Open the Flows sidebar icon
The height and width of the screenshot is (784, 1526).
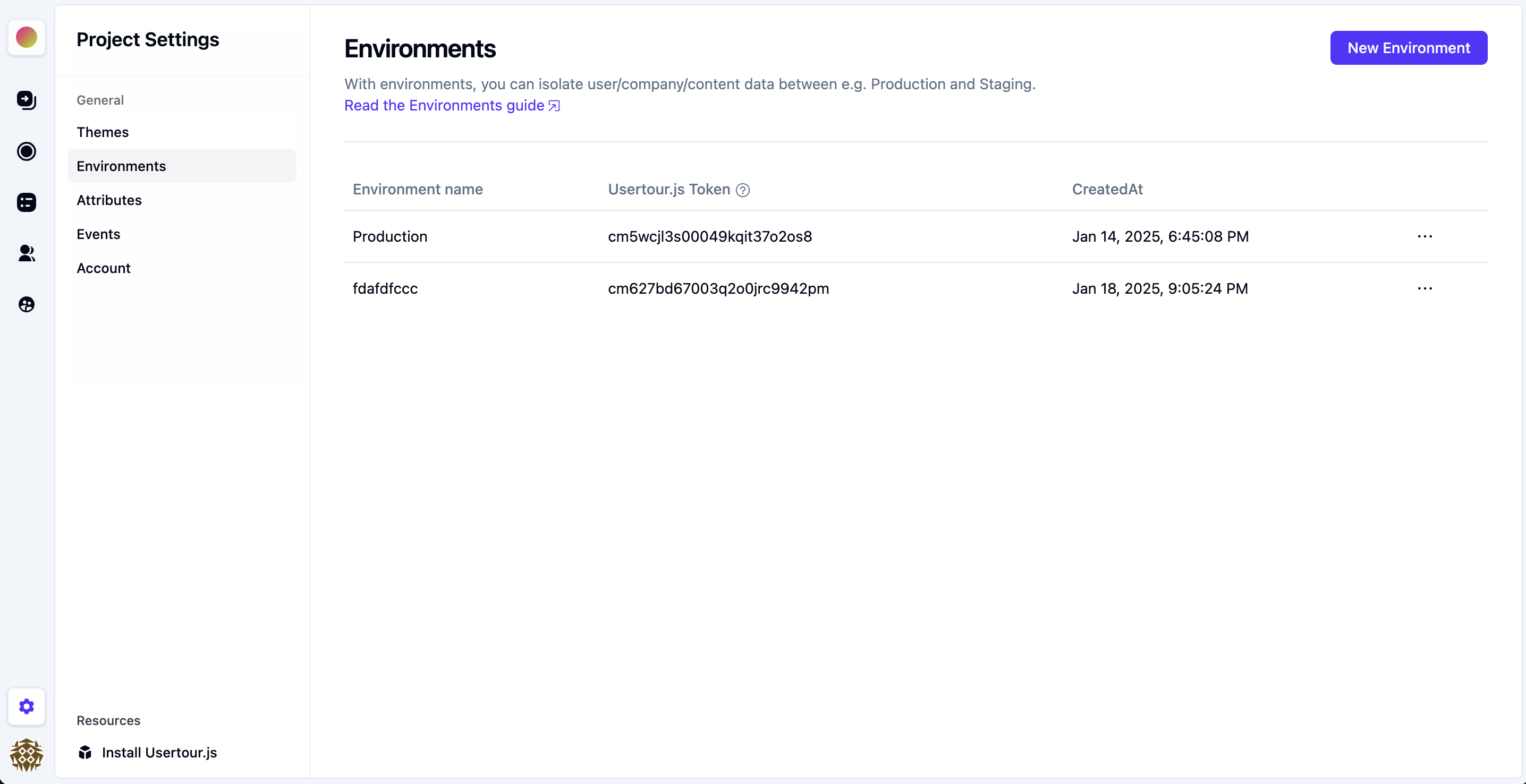coord(26,100)
